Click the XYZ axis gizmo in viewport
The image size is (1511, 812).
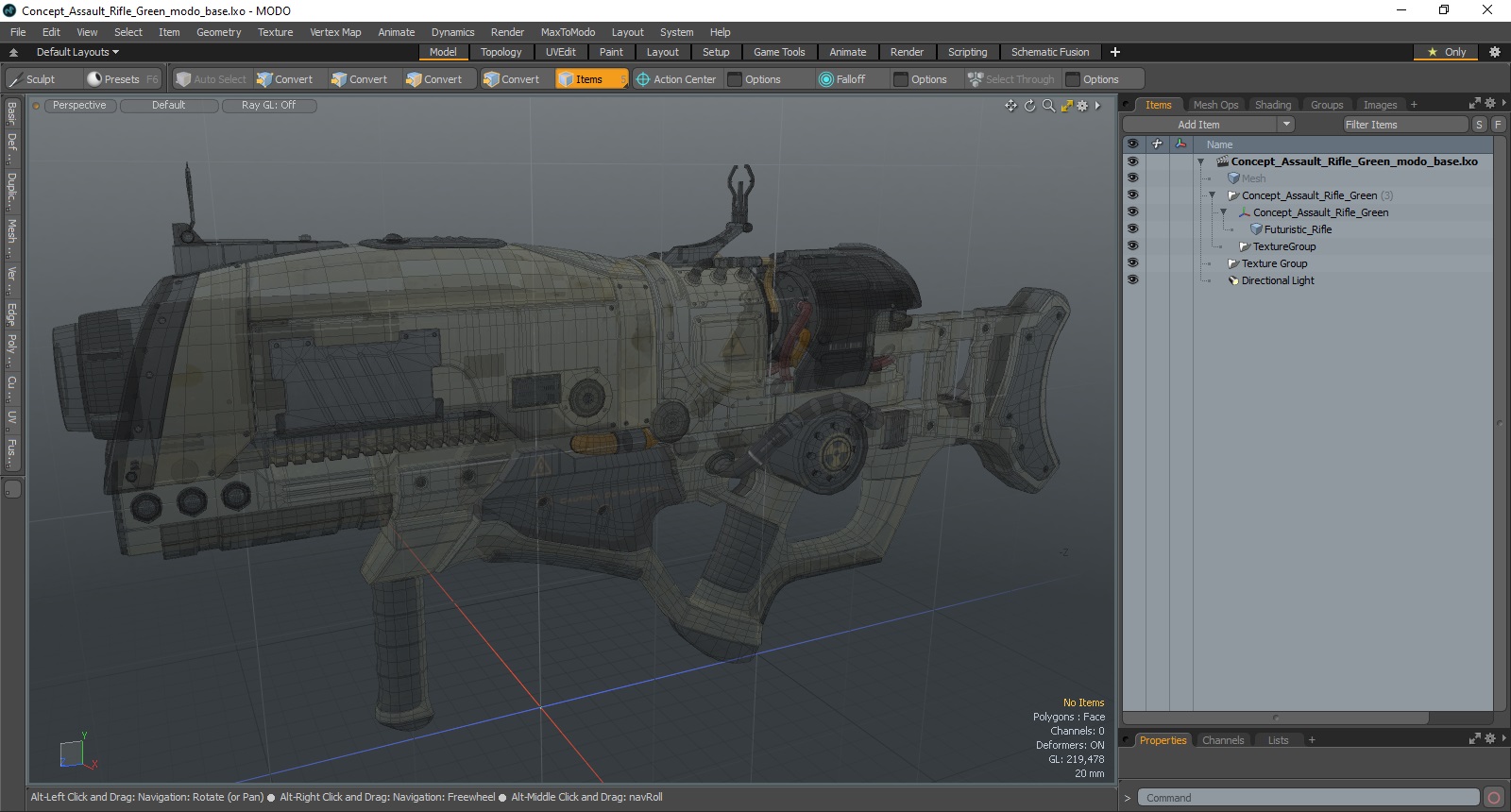click(77, 752)
